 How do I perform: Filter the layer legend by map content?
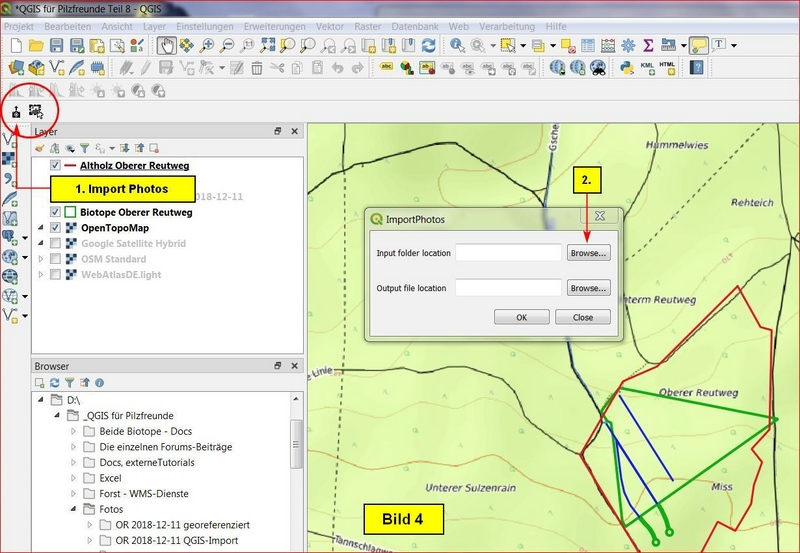pyautogui.click(x=85, y=148)
